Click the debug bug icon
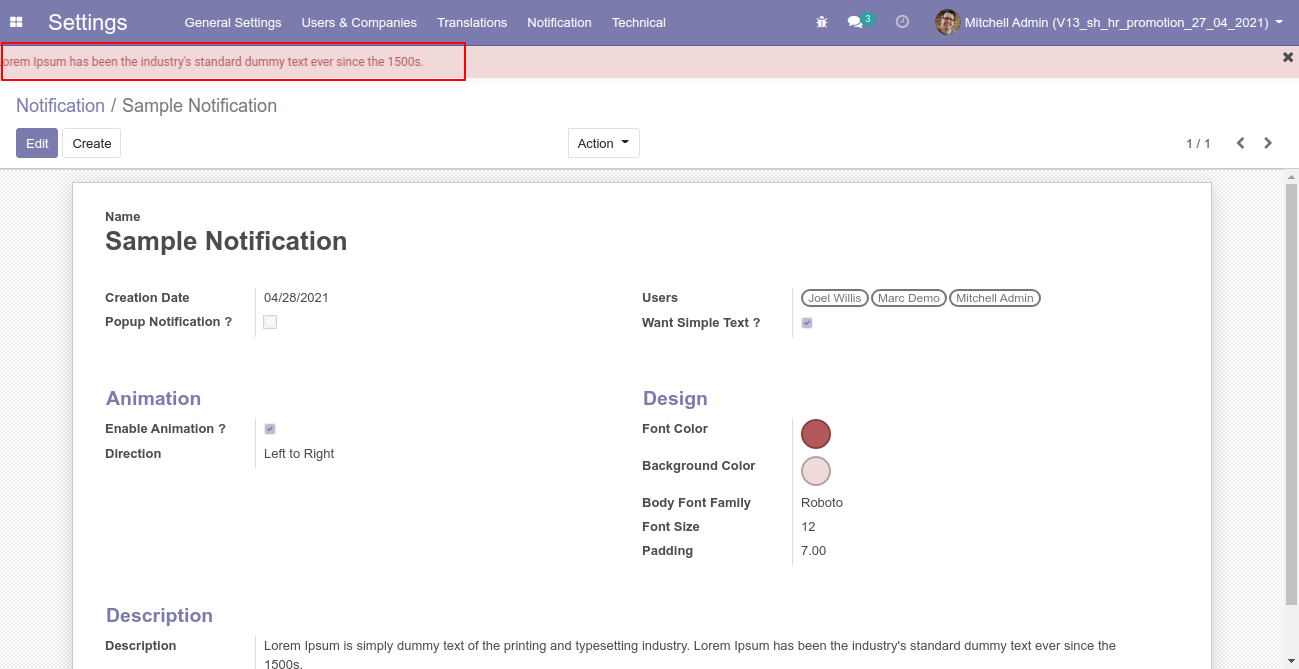The height and width of the screenshot is (669, 1299). point(822,22)
